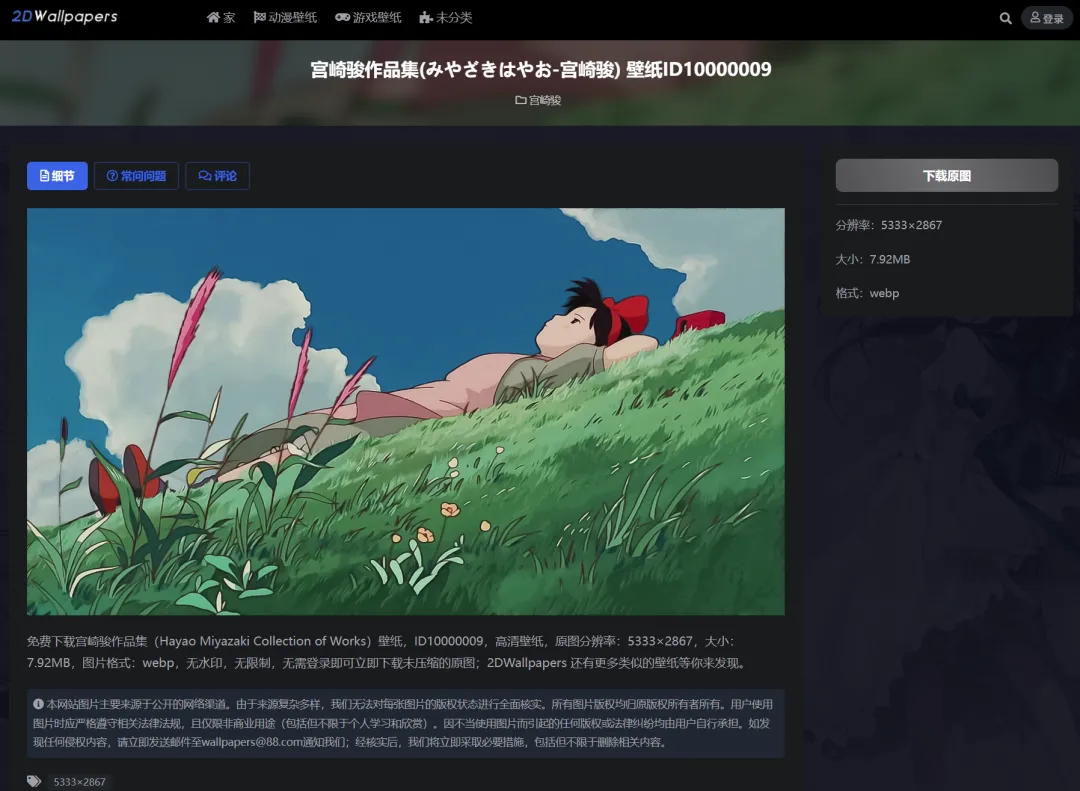
Task: Switch to the 常问问题 FAQ tab
Action: [136, 176]
